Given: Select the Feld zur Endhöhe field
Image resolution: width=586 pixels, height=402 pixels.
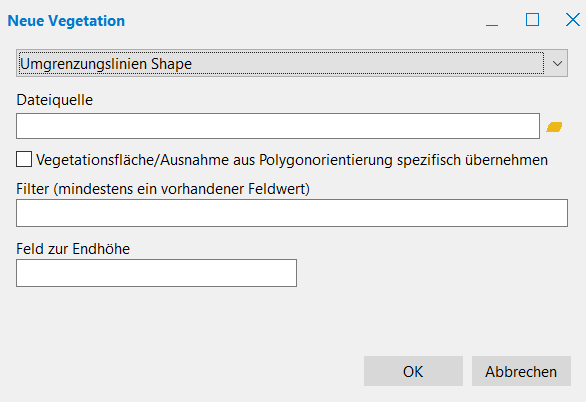Looking at the screenshot, I should (x=156, y=273).
